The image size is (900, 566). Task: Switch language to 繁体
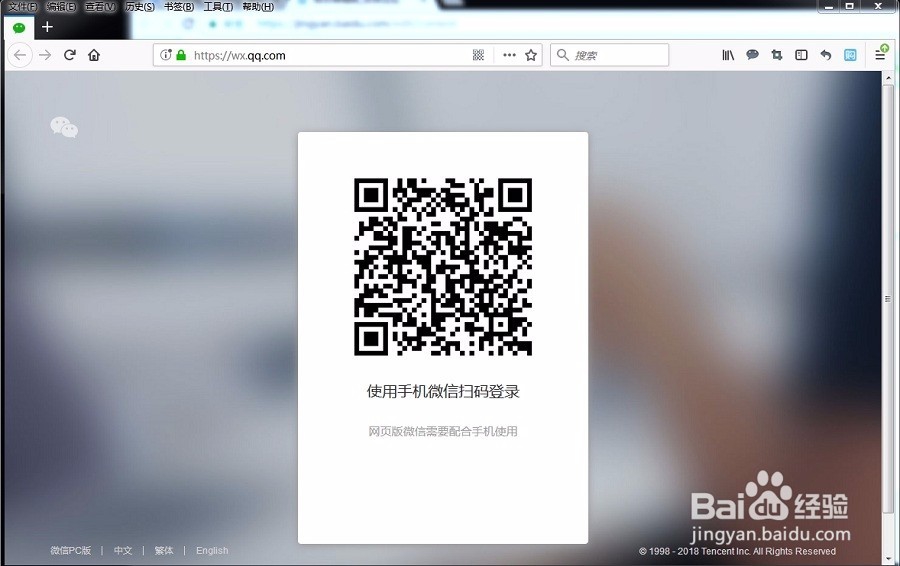pyautogui.click(x=164, y=550)
